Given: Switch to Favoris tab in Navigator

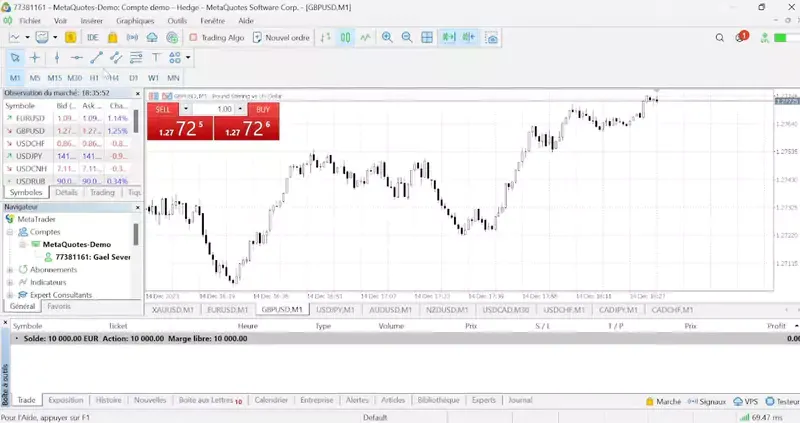Looking at the screenshot, I should [x=59, y=307].
